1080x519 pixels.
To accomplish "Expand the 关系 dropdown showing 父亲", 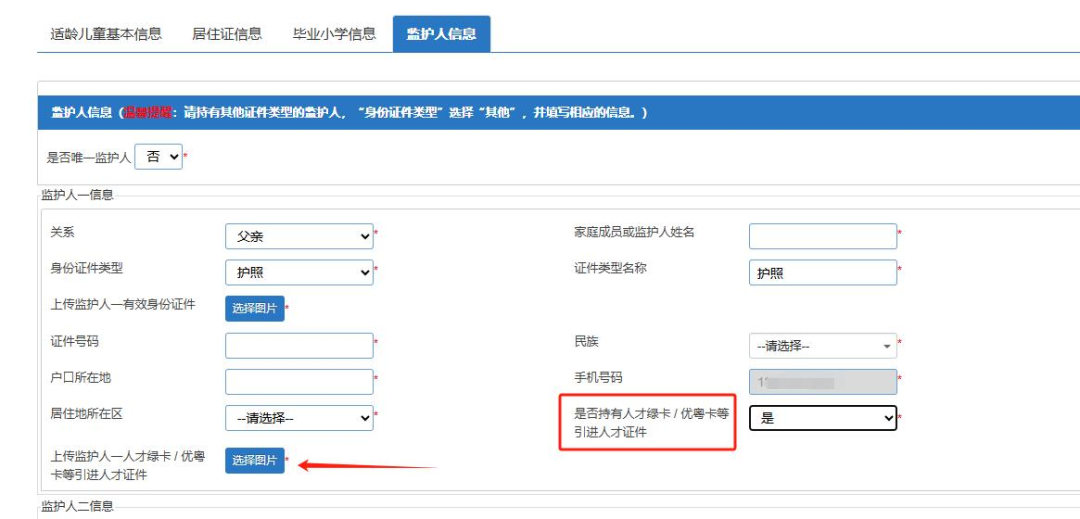I will (x=299, y=236).
